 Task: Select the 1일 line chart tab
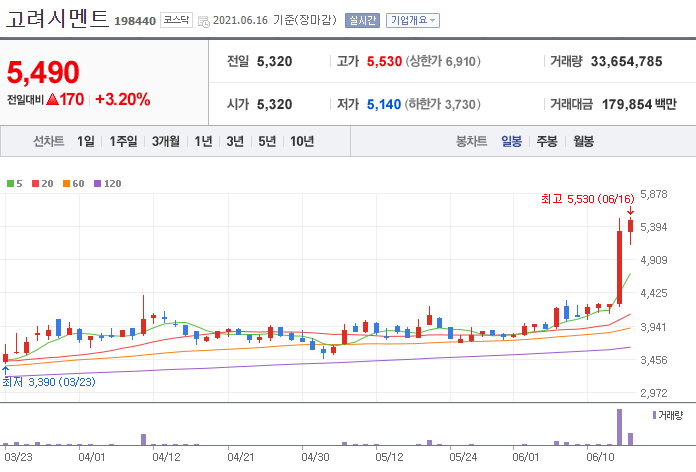86,141
